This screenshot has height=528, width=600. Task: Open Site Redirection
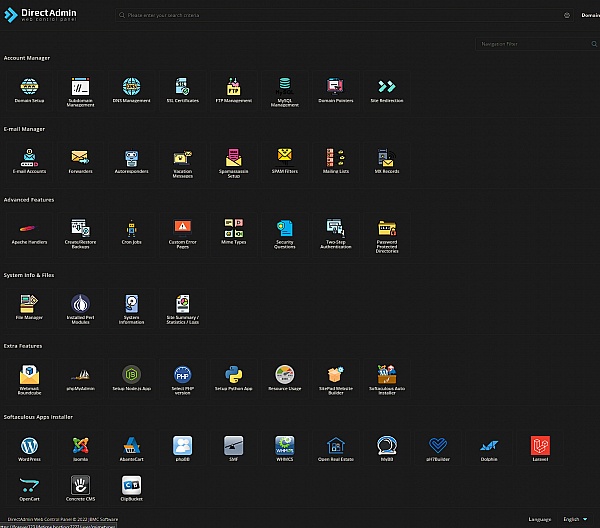387,91
